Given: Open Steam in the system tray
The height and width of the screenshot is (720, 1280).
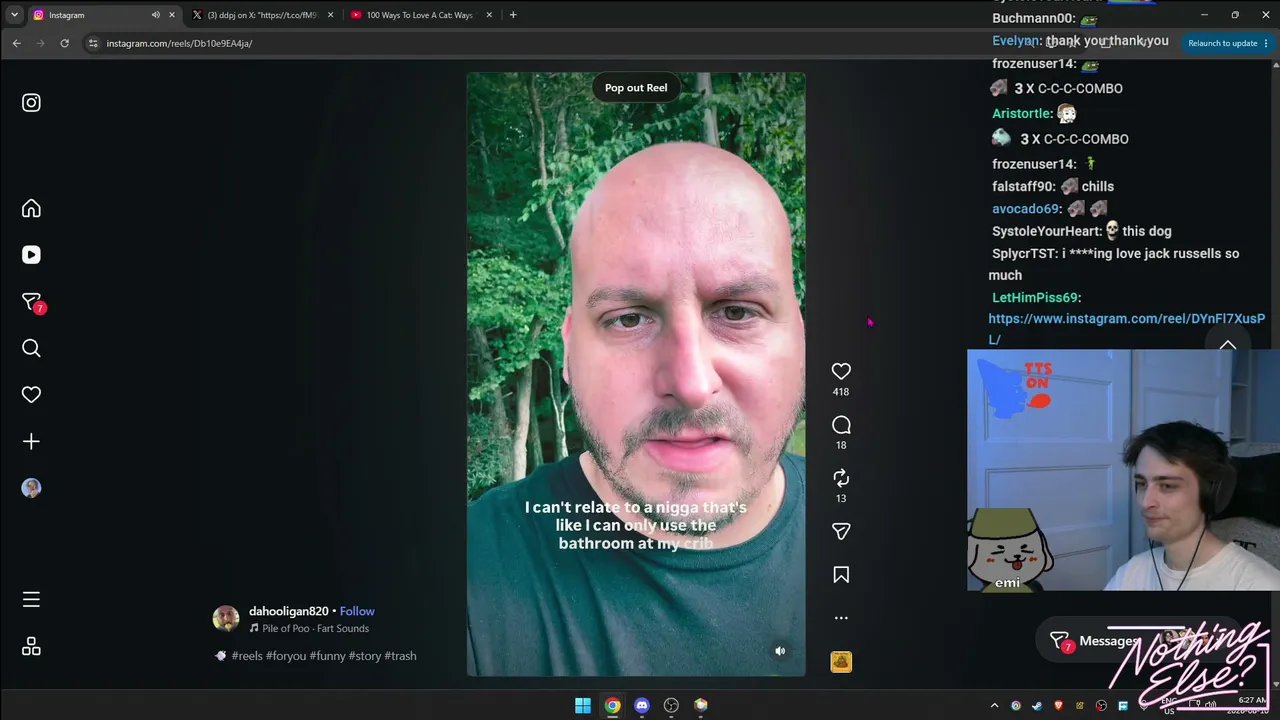Looking at the screenshot, I should (x=1037, y=706).
